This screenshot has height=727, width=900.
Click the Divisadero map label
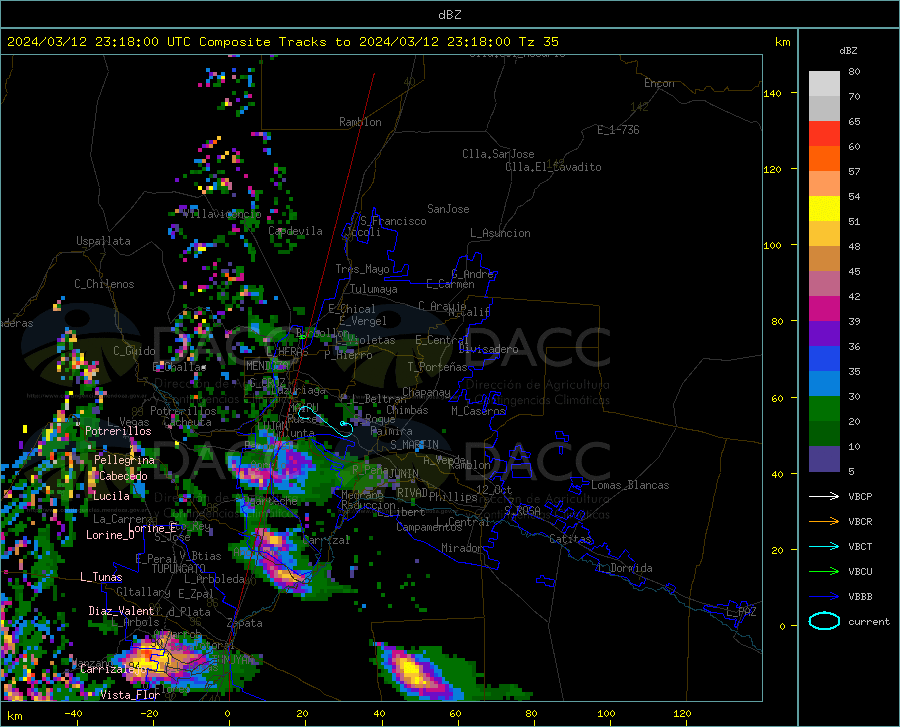click(x=488, y=349)
